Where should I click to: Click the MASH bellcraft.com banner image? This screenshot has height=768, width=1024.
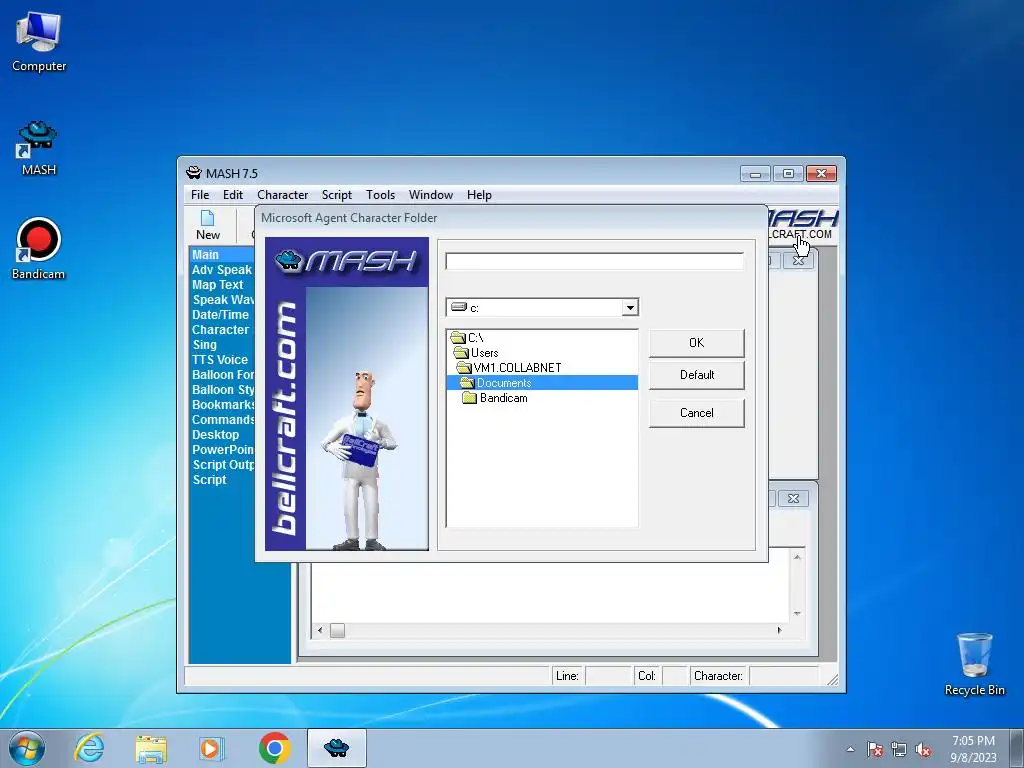347,394
